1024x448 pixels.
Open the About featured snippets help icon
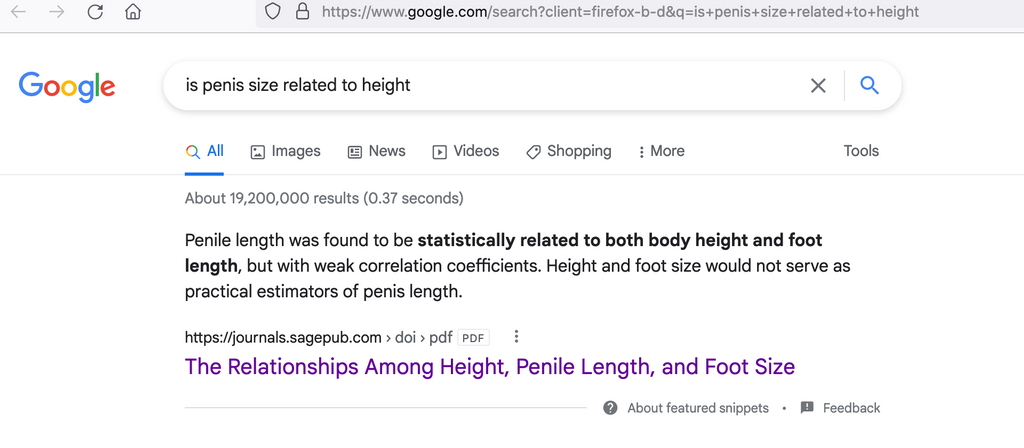pos(611,408)
